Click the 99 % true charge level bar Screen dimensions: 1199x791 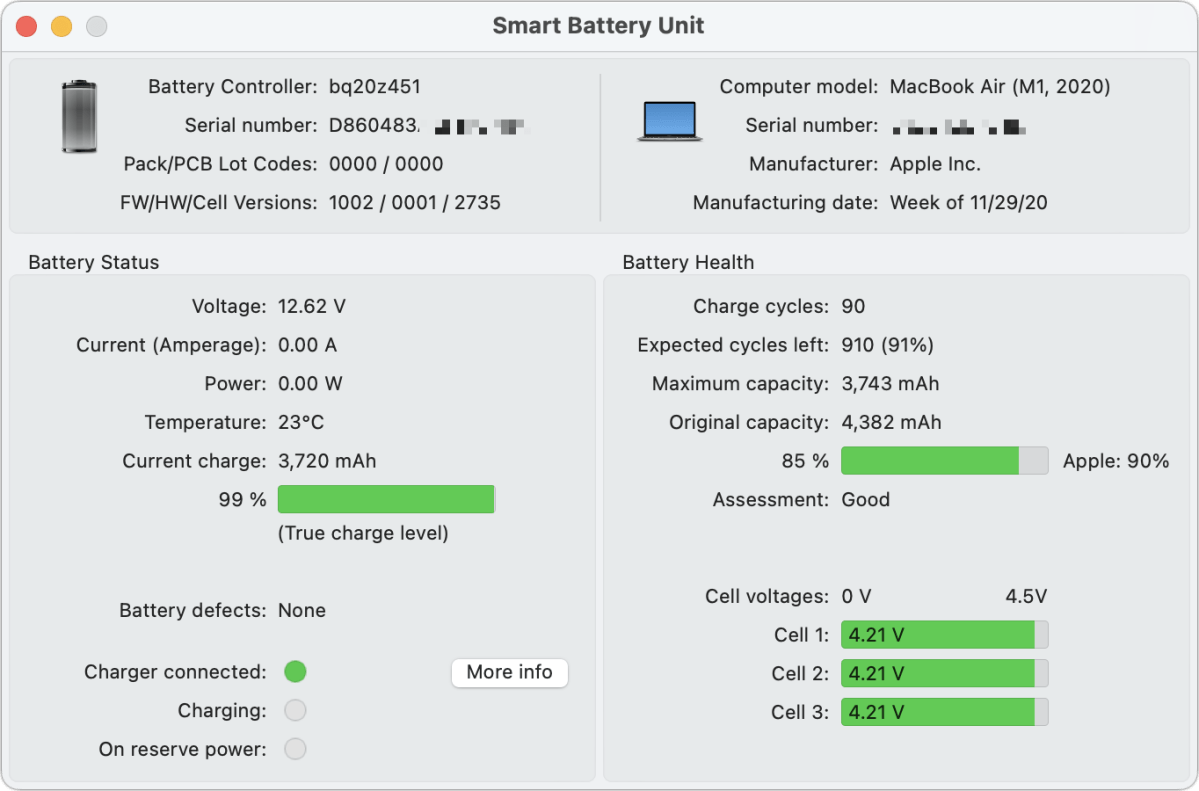click(386, 499)
